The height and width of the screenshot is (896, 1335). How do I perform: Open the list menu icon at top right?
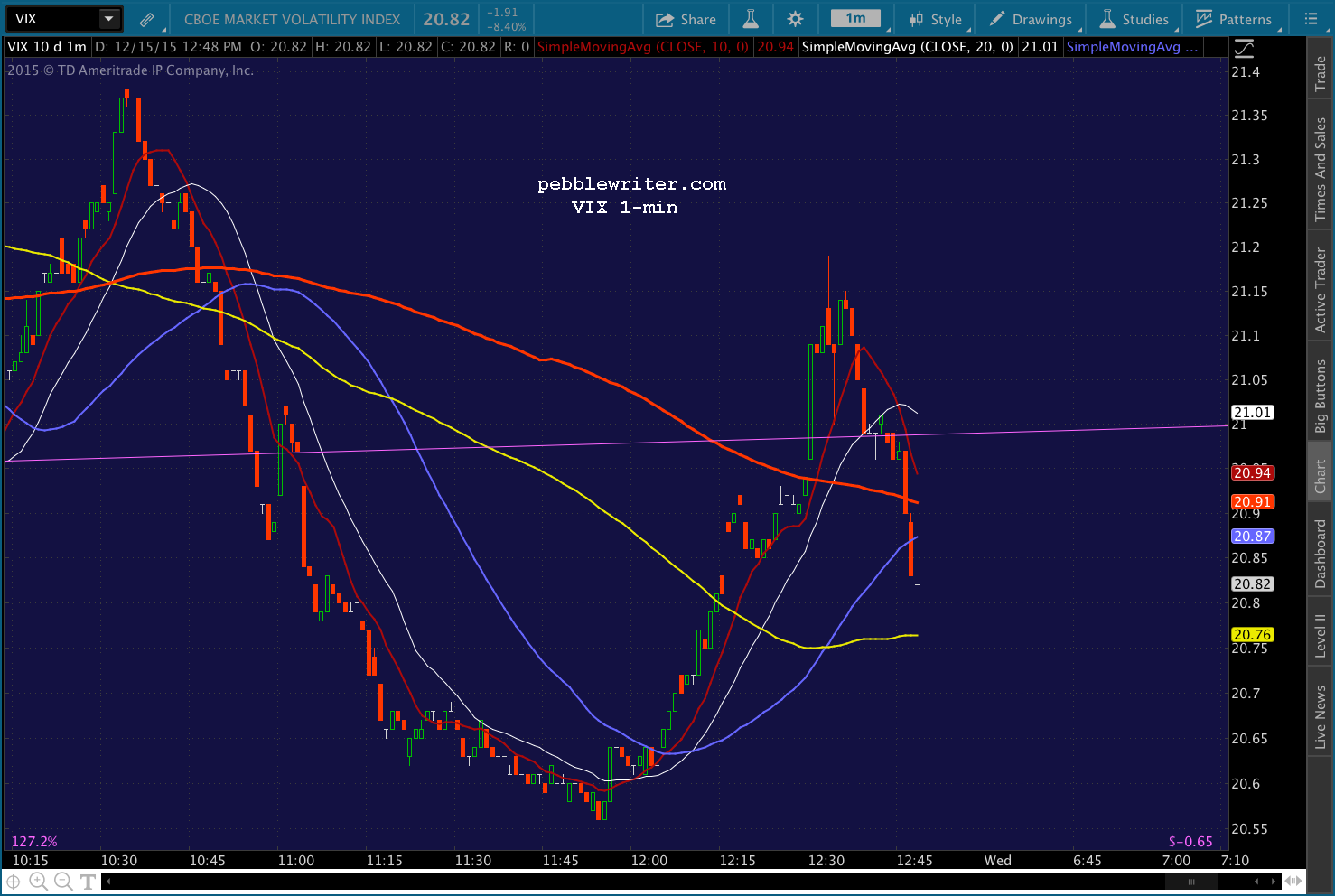(1312, 19)
